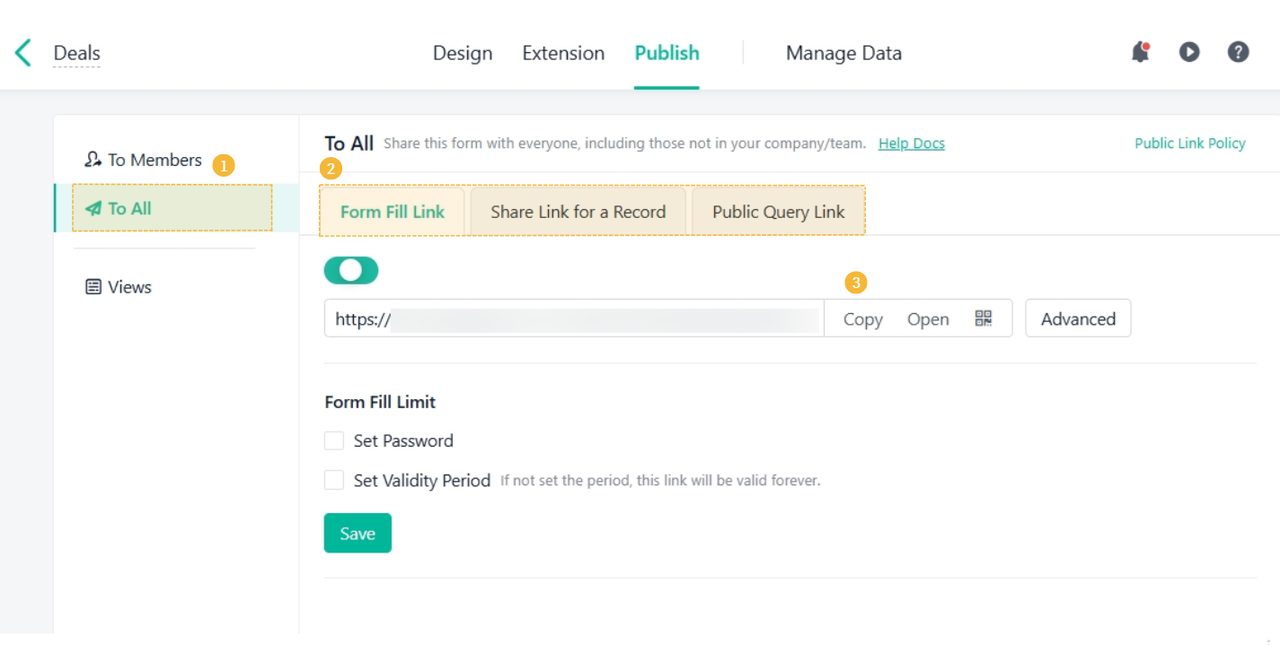Copy the form link
This screenshot has width=1280, height=645.
coord(863,319)
